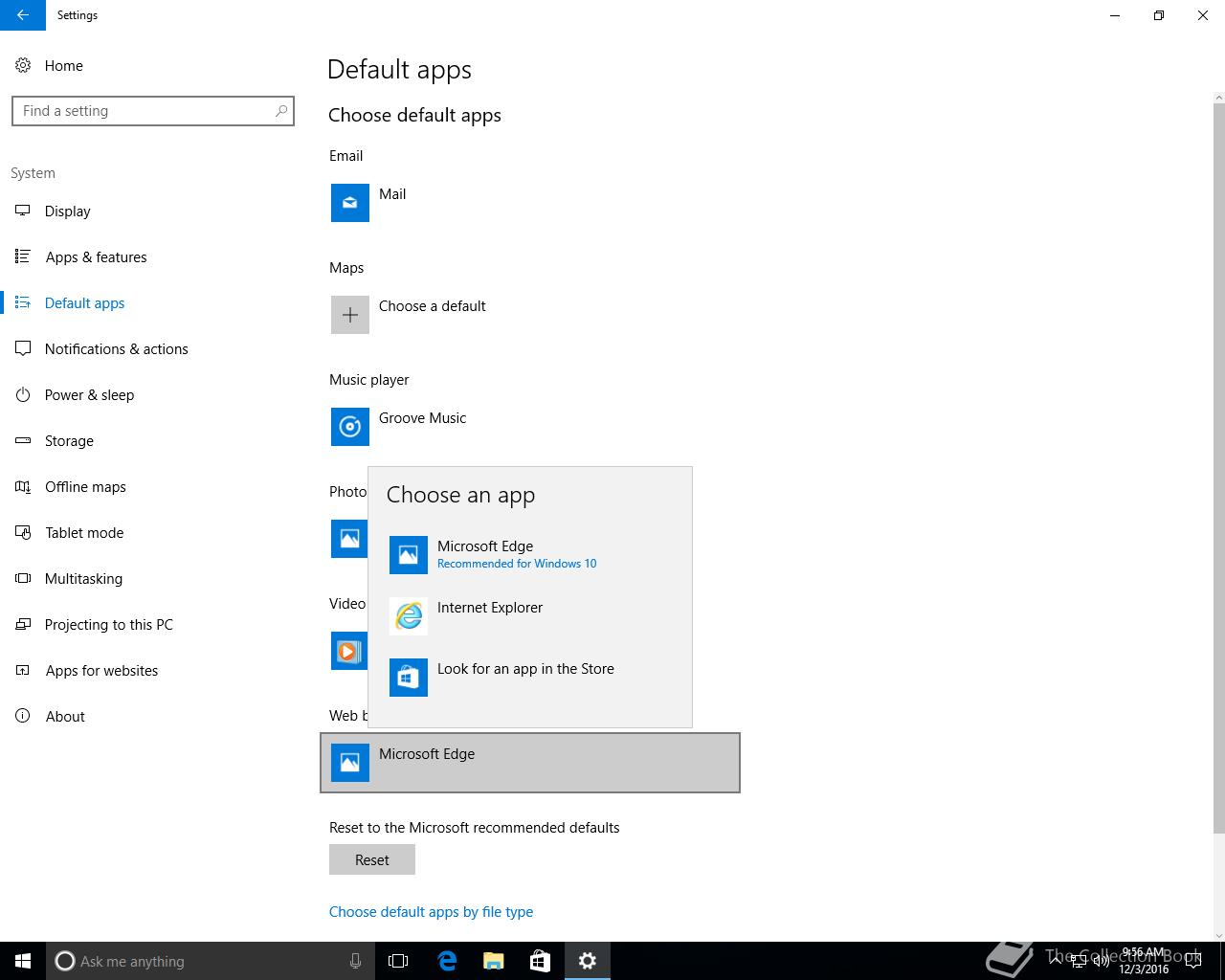Screen dimensions: 1225x980
Task: Click the Offline maps icon
Action: pos(23,486)
